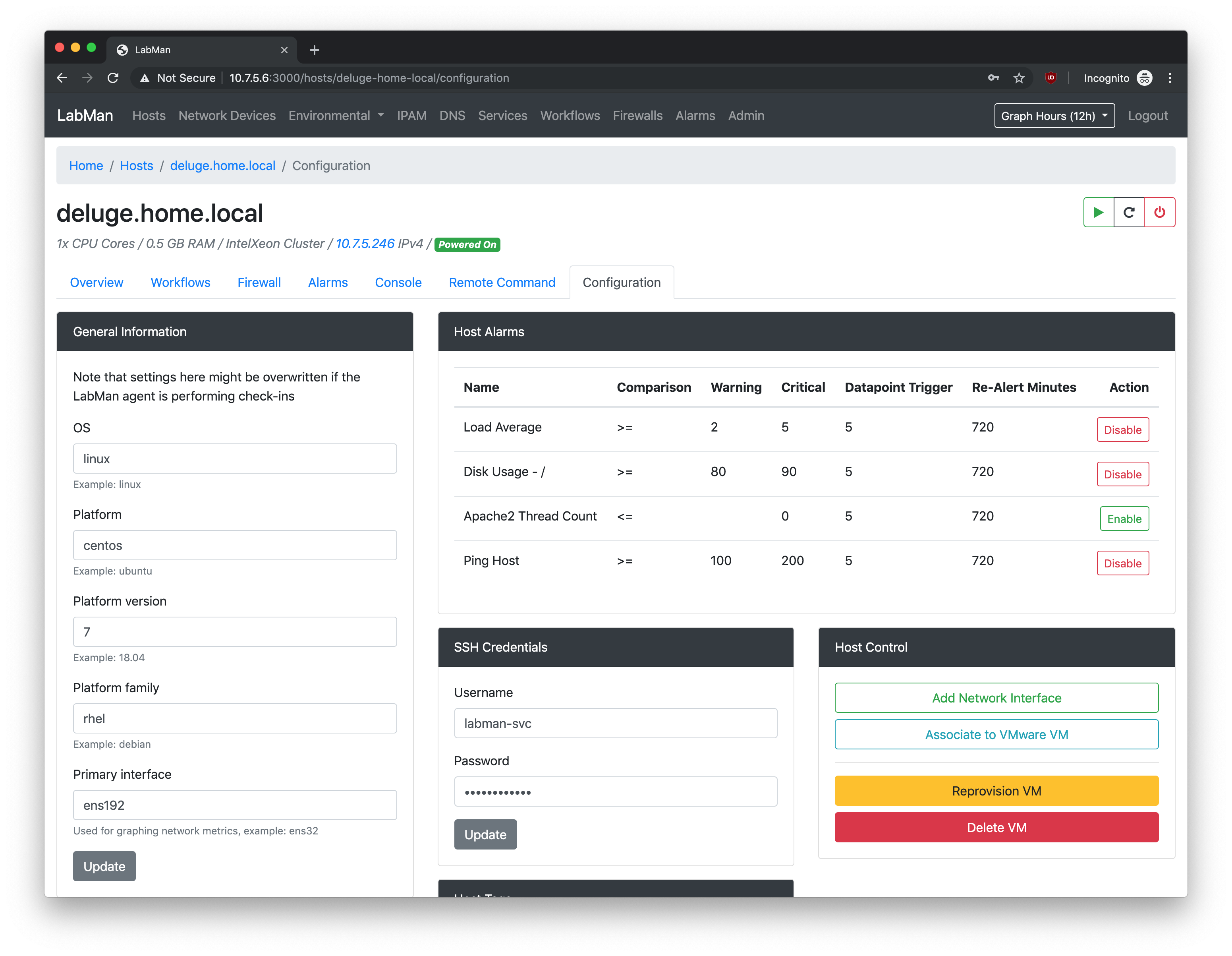
Task: Click the saved password key icon
Action: coord(993,78)
